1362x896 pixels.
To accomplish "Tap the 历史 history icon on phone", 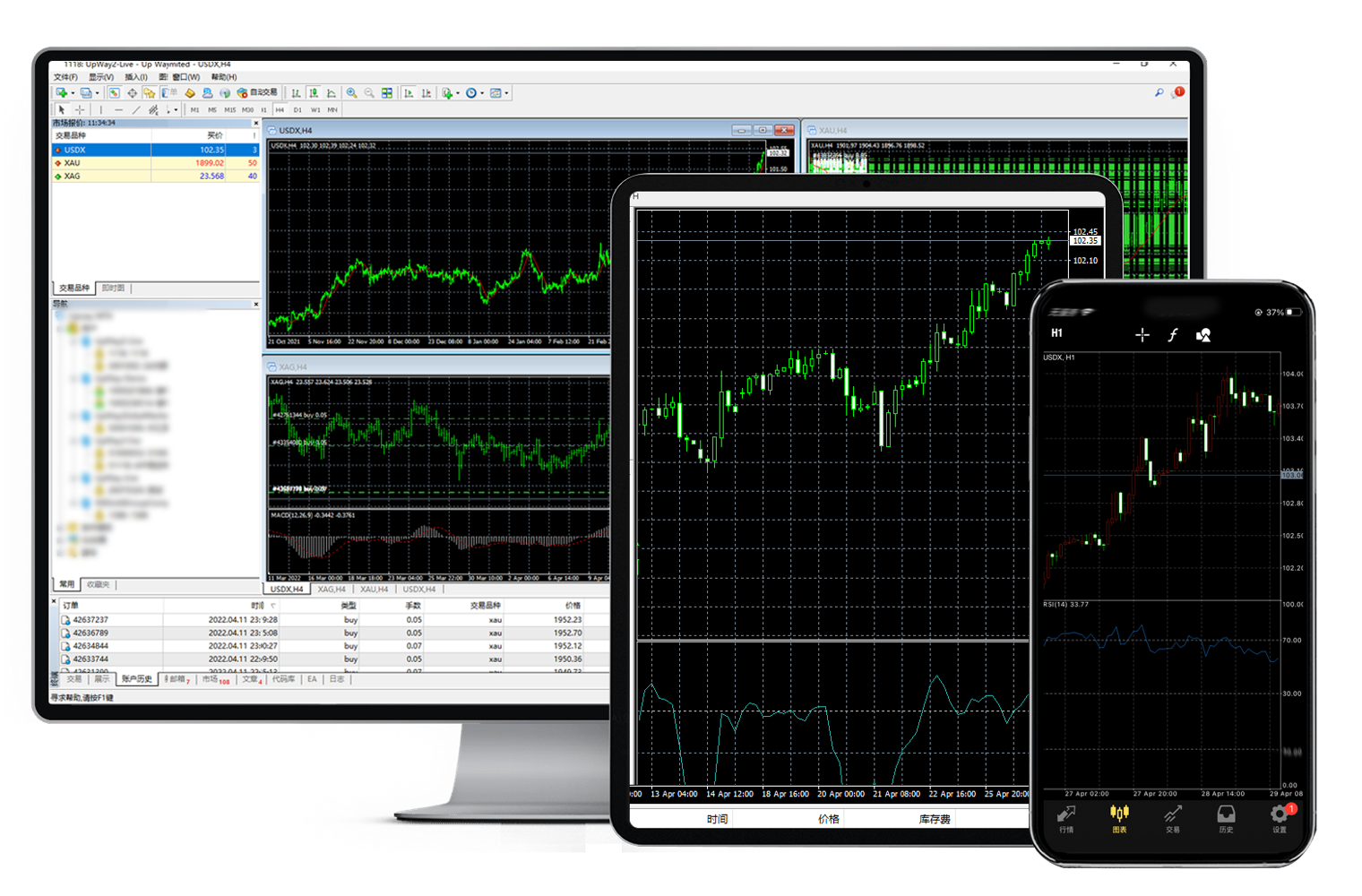I will (1226, 816).
